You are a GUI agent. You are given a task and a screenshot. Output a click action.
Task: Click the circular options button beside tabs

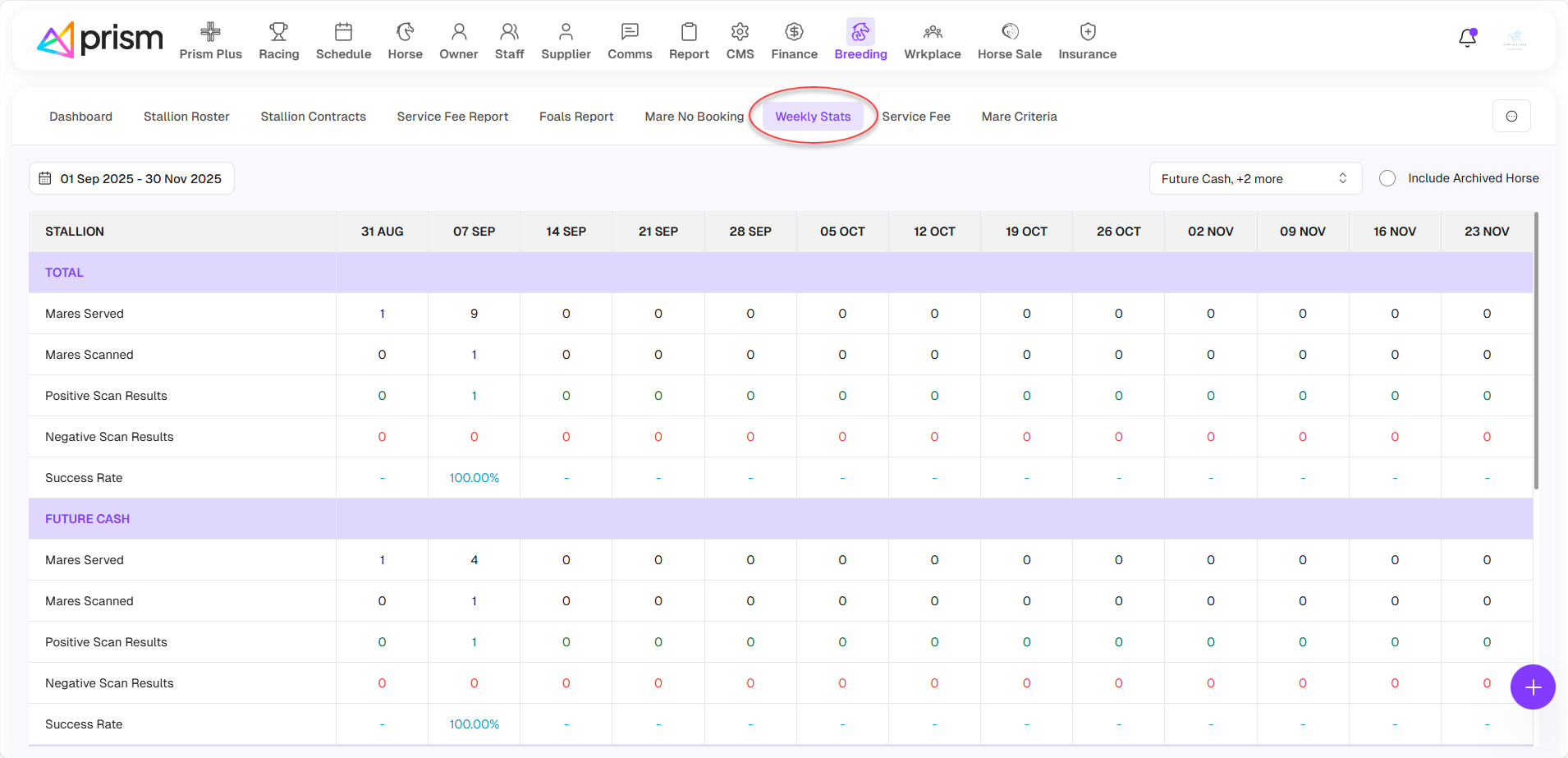click(1511, 117)
